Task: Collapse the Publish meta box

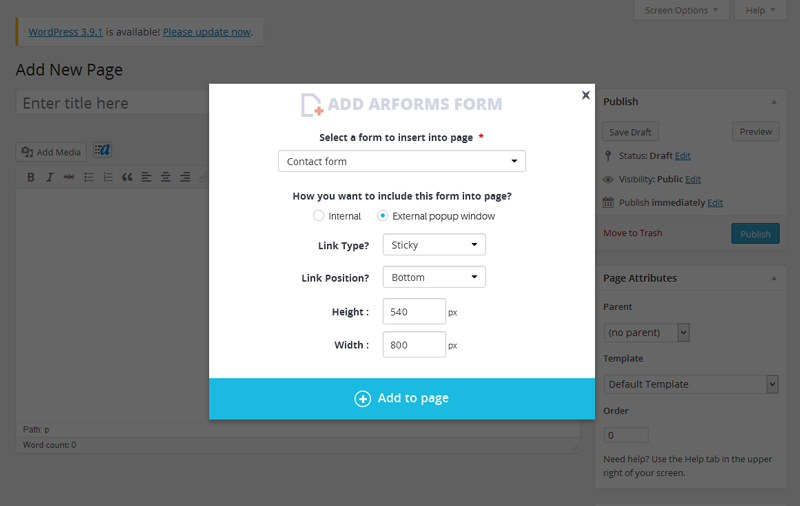Action: point(774,102)
